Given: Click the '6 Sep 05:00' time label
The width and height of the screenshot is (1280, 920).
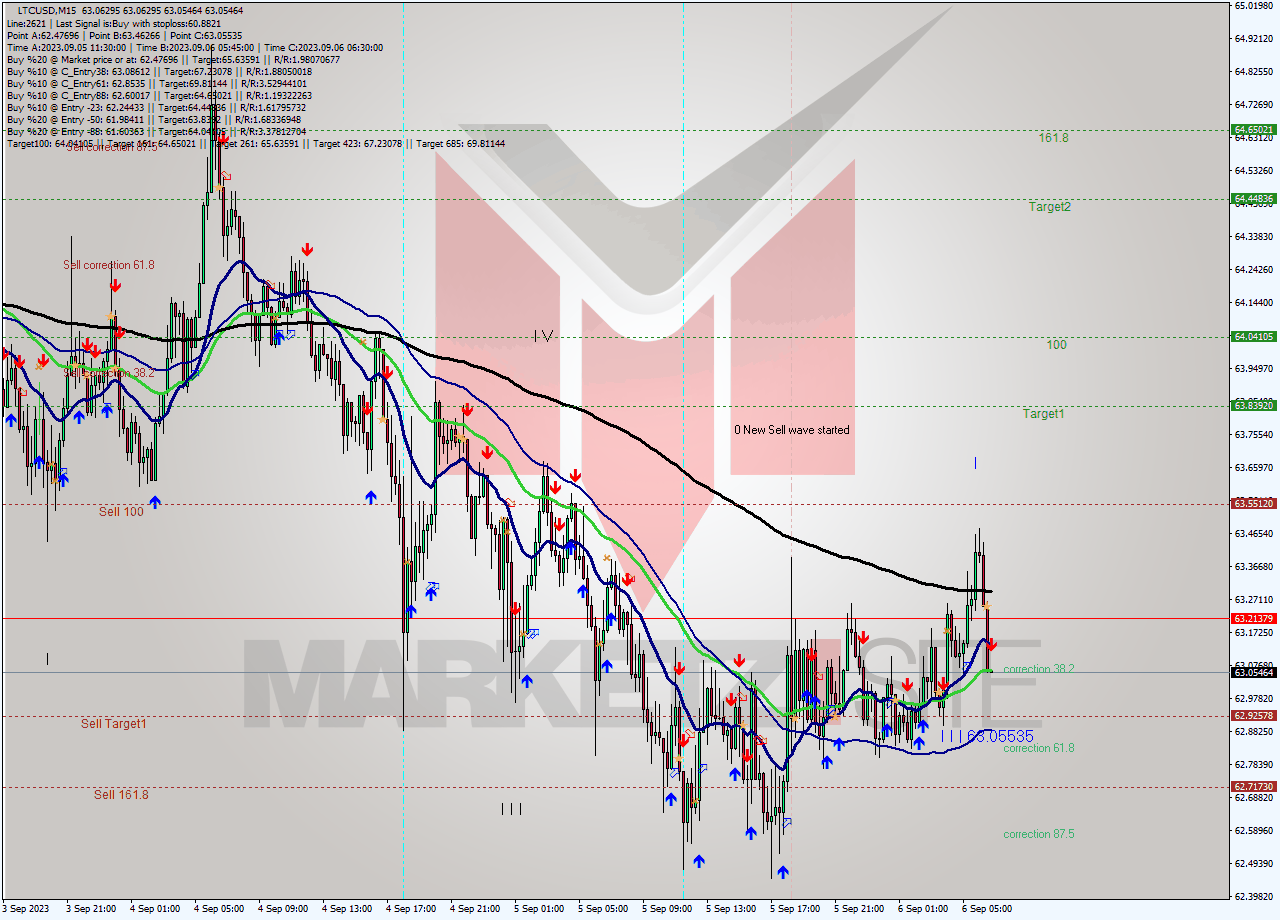Looking at the screenshot, I should coord(986,909).
